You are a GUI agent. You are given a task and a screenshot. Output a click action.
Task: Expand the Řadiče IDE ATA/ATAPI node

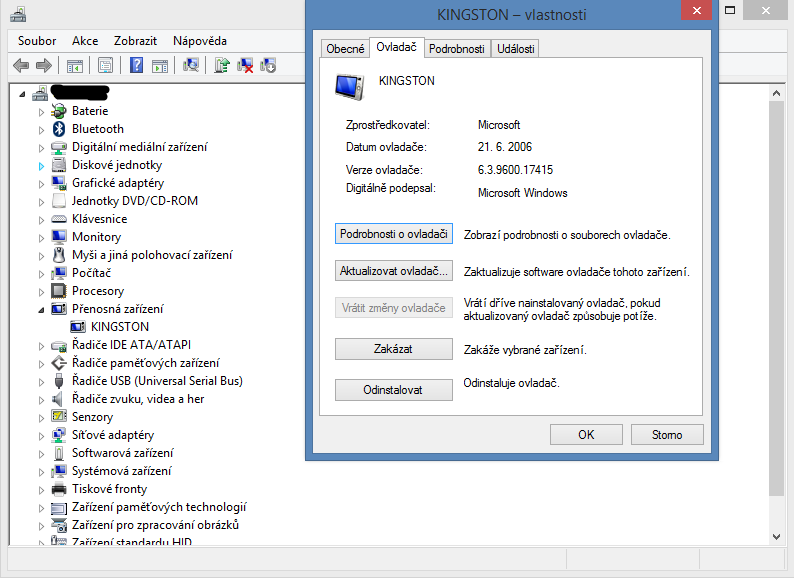41,345
